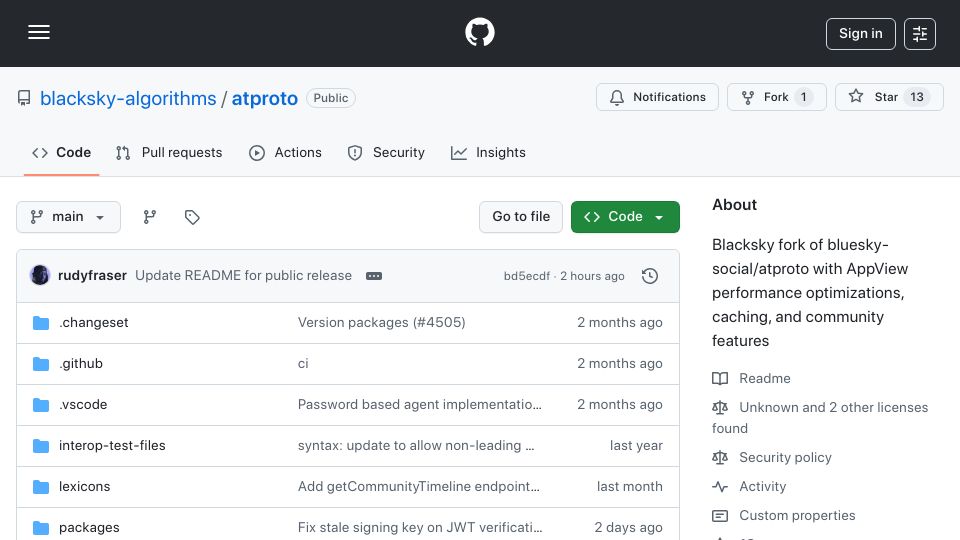Screen dimensions: 960x540
Task: Open the .changeset folder
Action: (x=94, y=323)
